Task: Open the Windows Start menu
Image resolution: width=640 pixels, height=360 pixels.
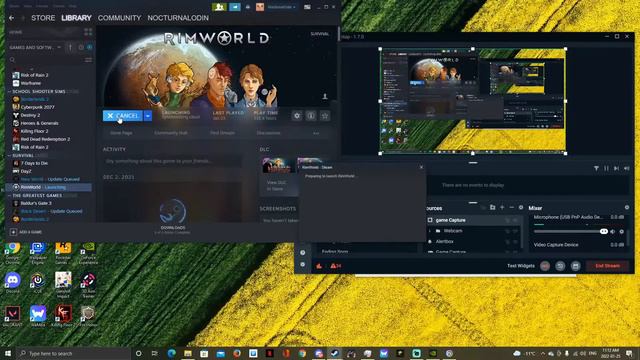Action: pyautogui.click(x=8, y=353)
